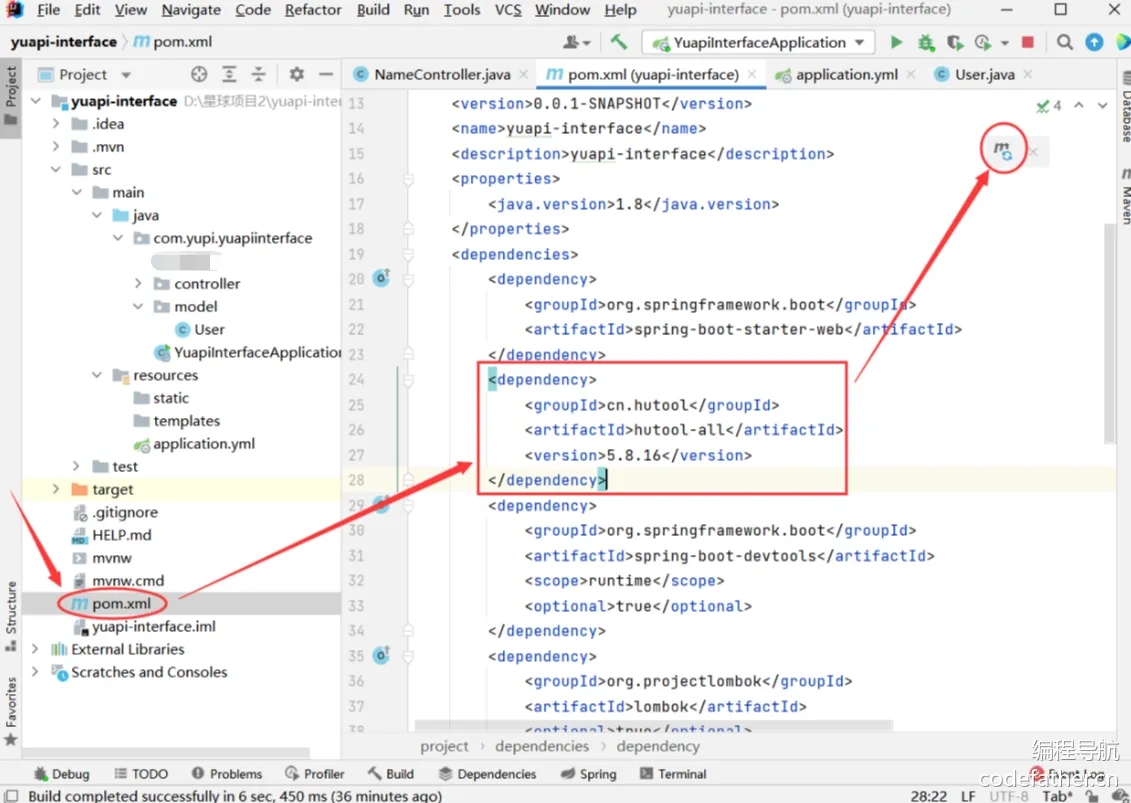Open Project panel settings gear
1131x803 pixels.
tap(296, 74)
